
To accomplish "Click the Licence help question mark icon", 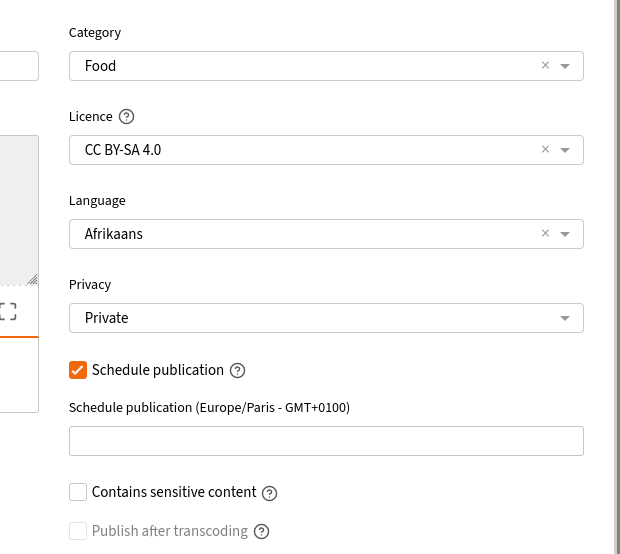I will (126, 117).
